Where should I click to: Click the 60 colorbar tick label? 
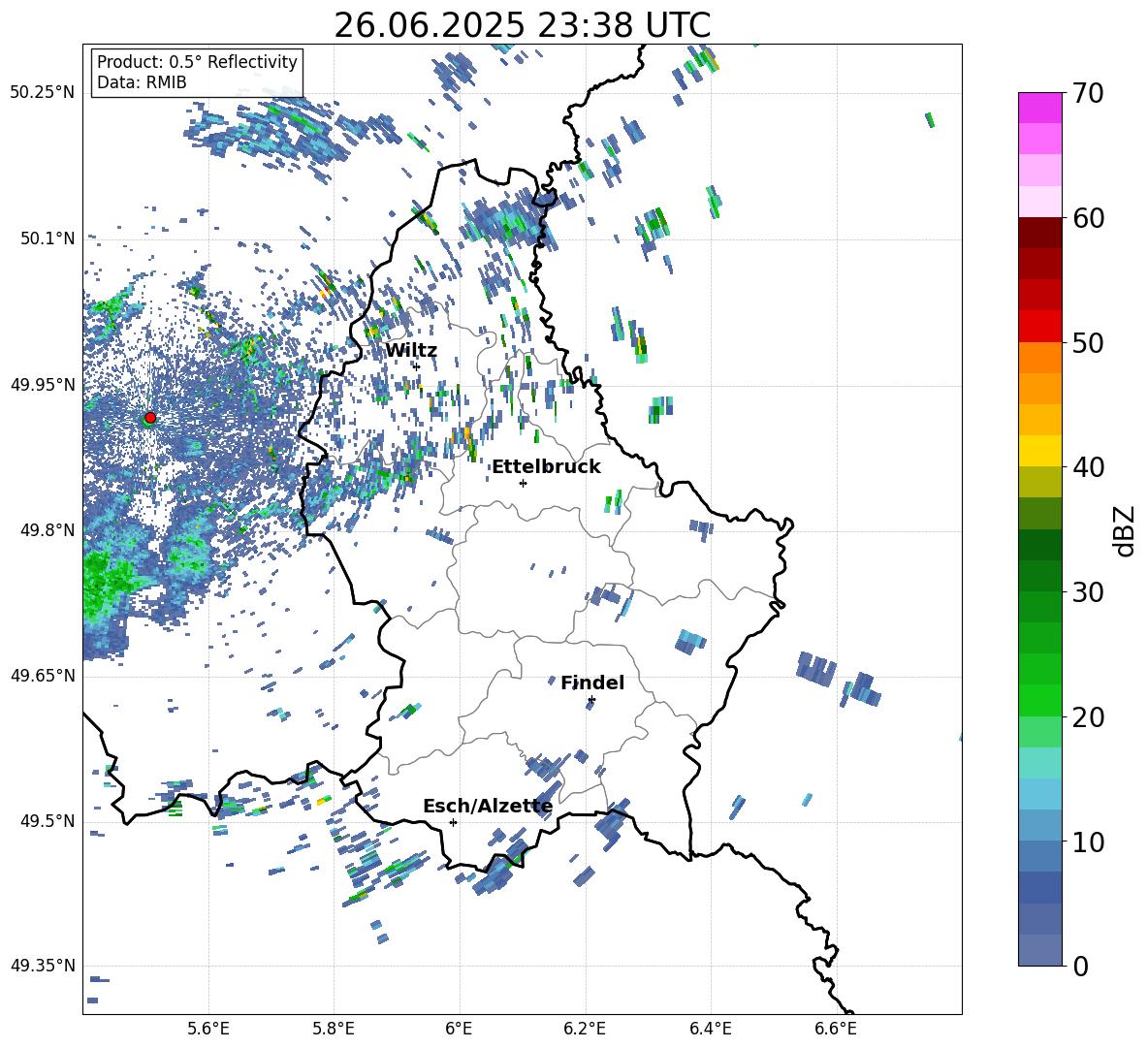(1088, 218)
